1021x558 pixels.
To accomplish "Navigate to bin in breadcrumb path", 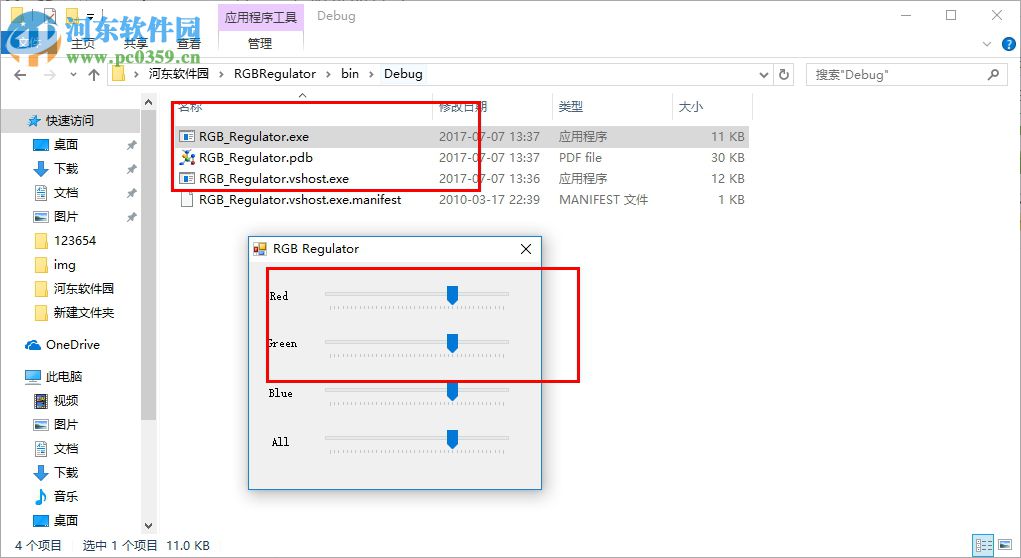I will 350,74.
